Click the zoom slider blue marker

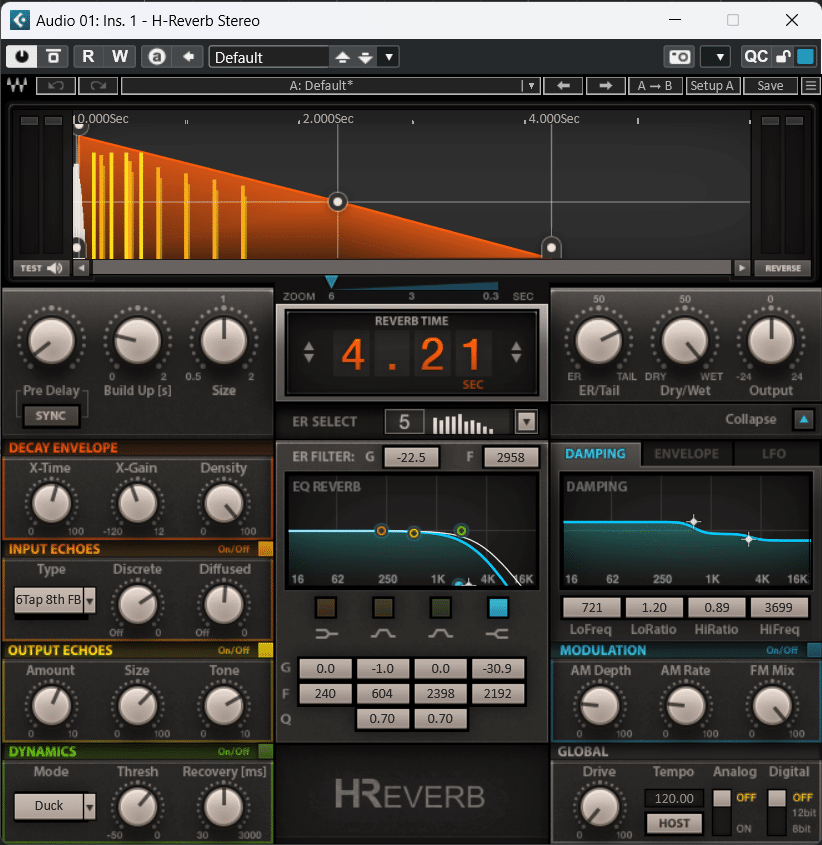point(331,281)
